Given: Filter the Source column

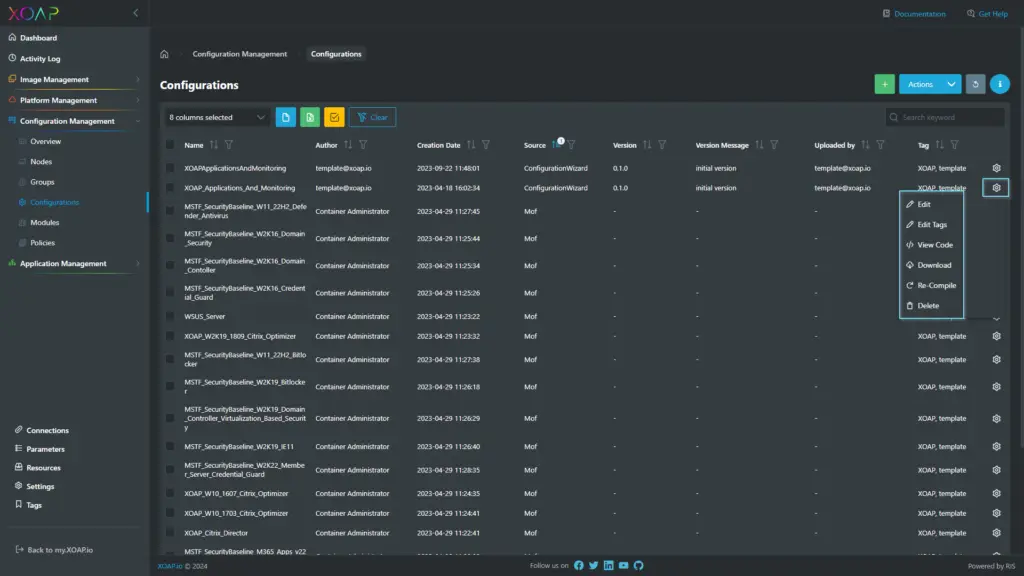Looking at the screenshot, I should pyautogui.click(x=571, y=145).
